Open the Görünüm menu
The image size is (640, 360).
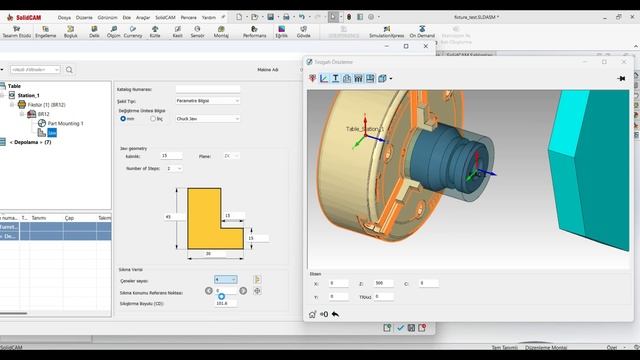(107, 18)
